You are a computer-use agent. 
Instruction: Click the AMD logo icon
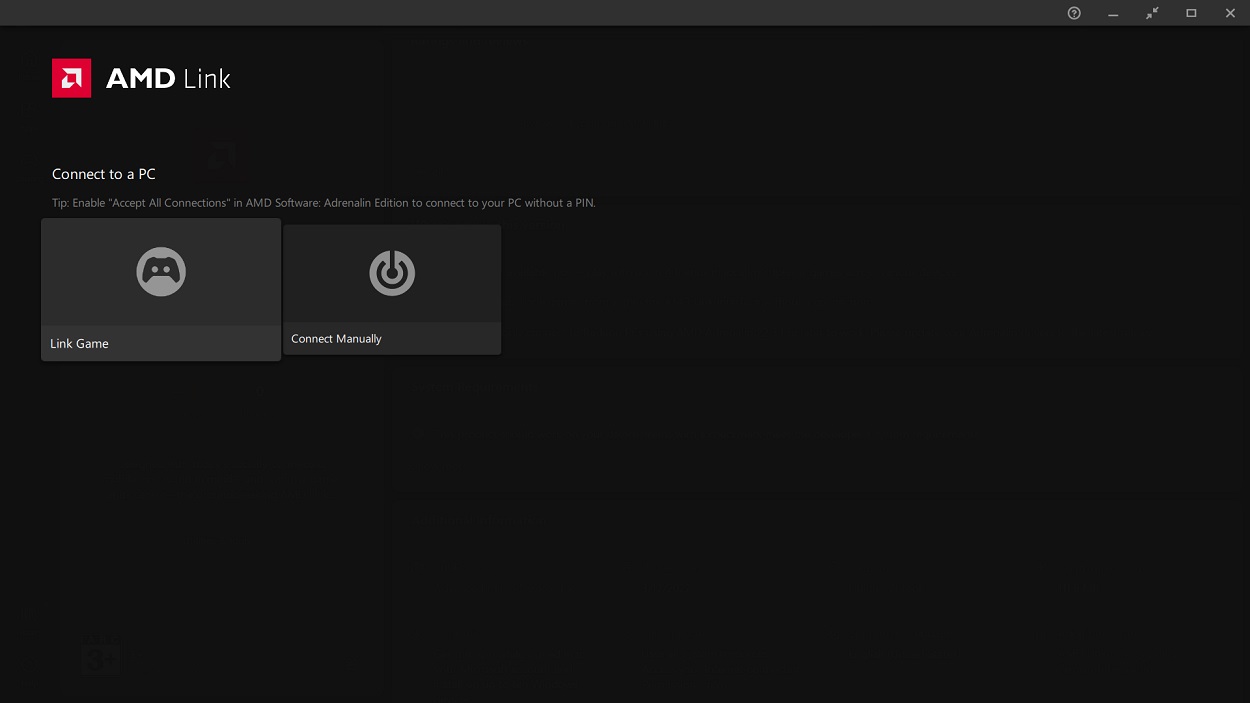pos(71,78)
